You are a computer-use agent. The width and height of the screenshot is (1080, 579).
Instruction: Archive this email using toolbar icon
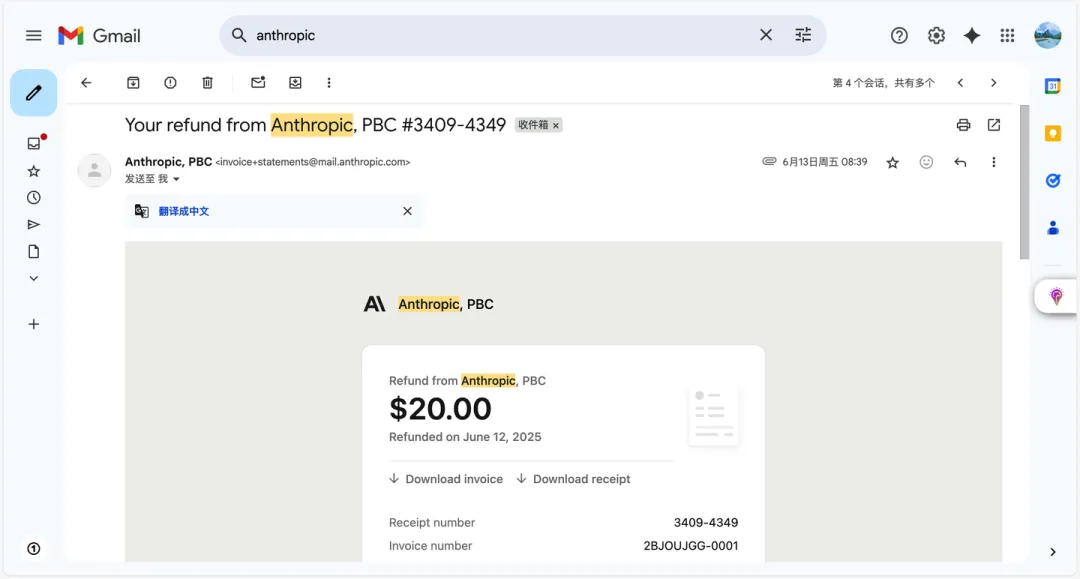133,83
